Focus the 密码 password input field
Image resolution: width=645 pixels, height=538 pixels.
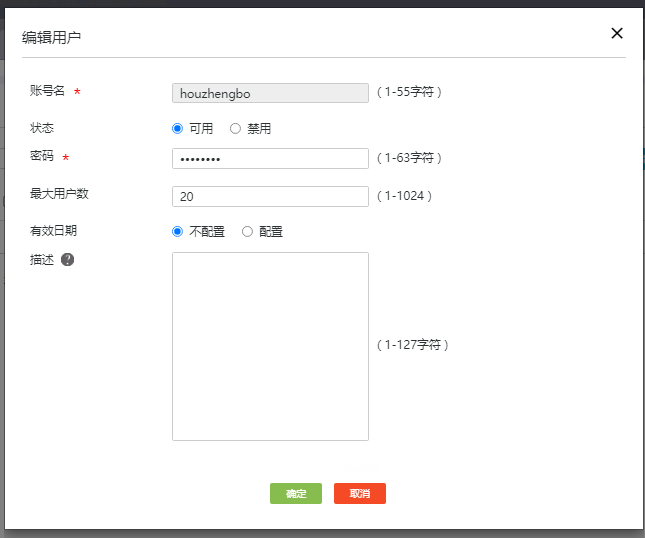[x=270, y=159]
